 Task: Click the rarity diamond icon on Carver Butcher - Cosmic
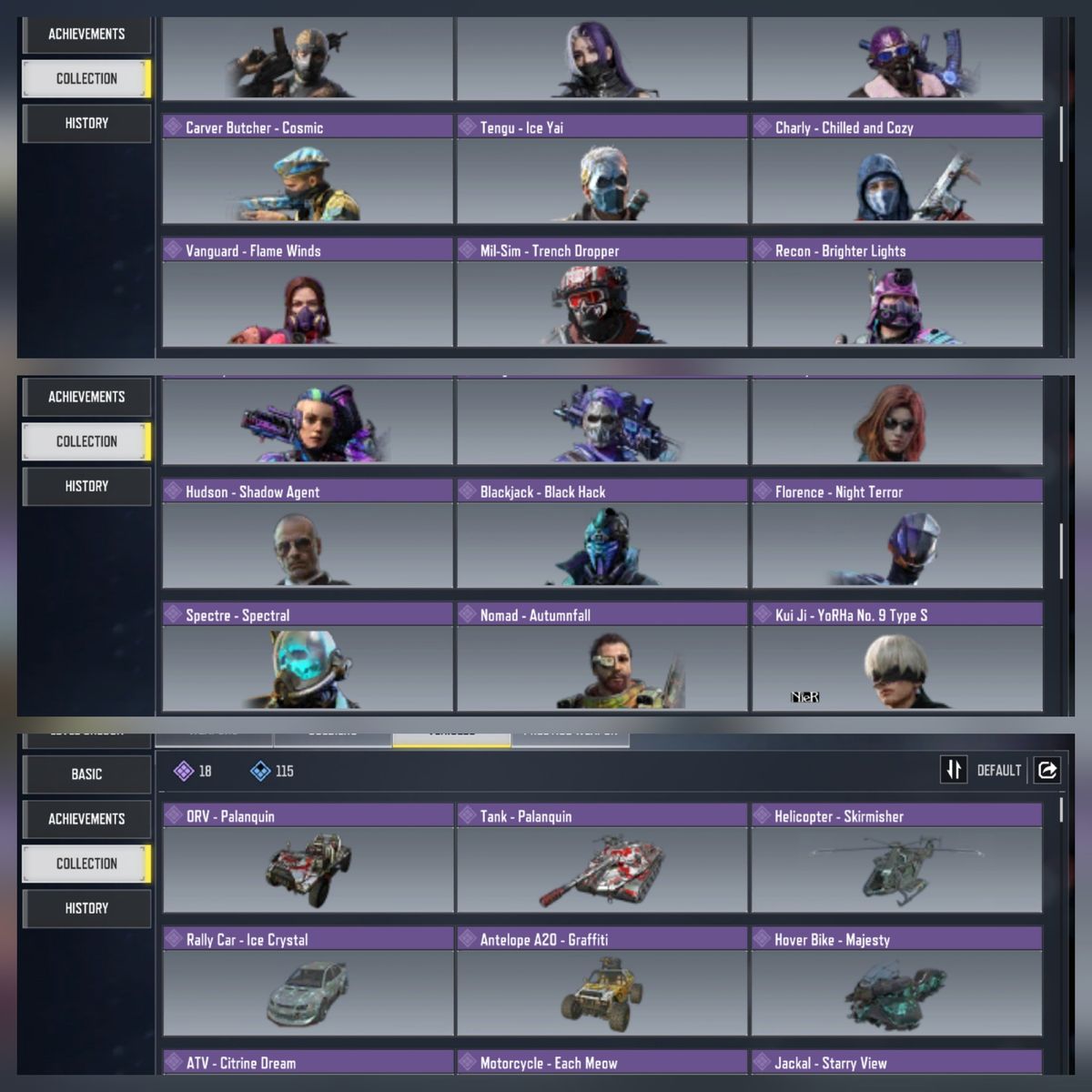point(173,126)
